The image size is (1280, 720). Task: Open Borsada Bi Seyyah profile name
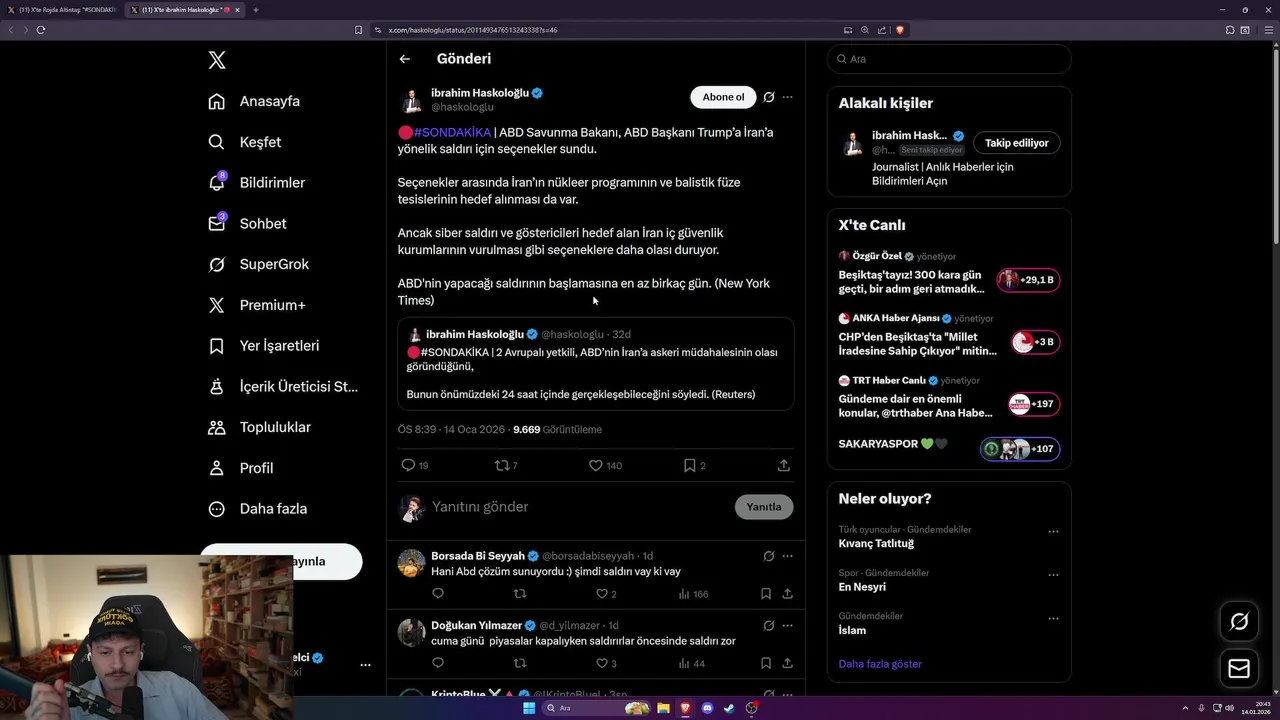(x=478, y=556)
